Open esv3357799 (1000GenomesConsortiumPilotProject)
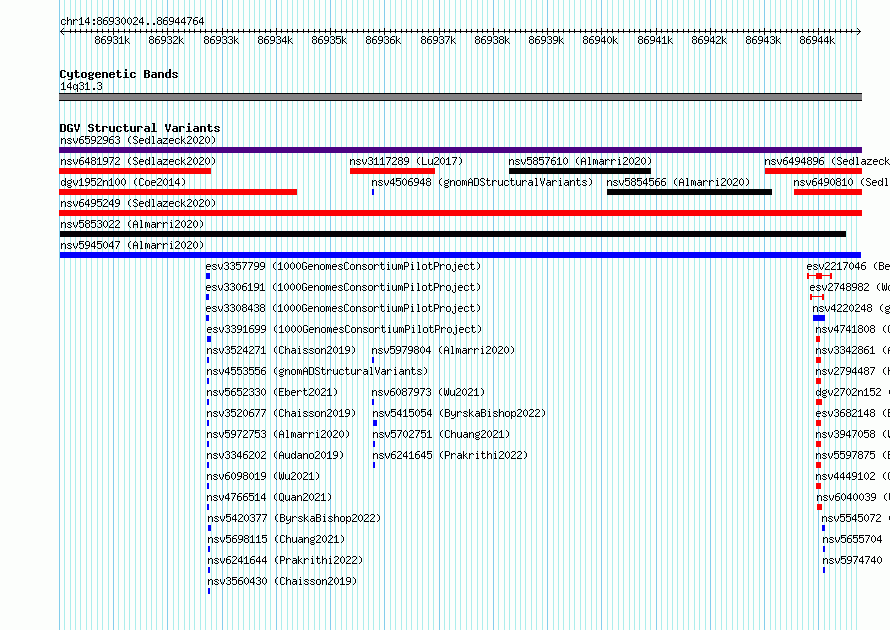Screen dimensions: 890x630 (x=343, y=266)
